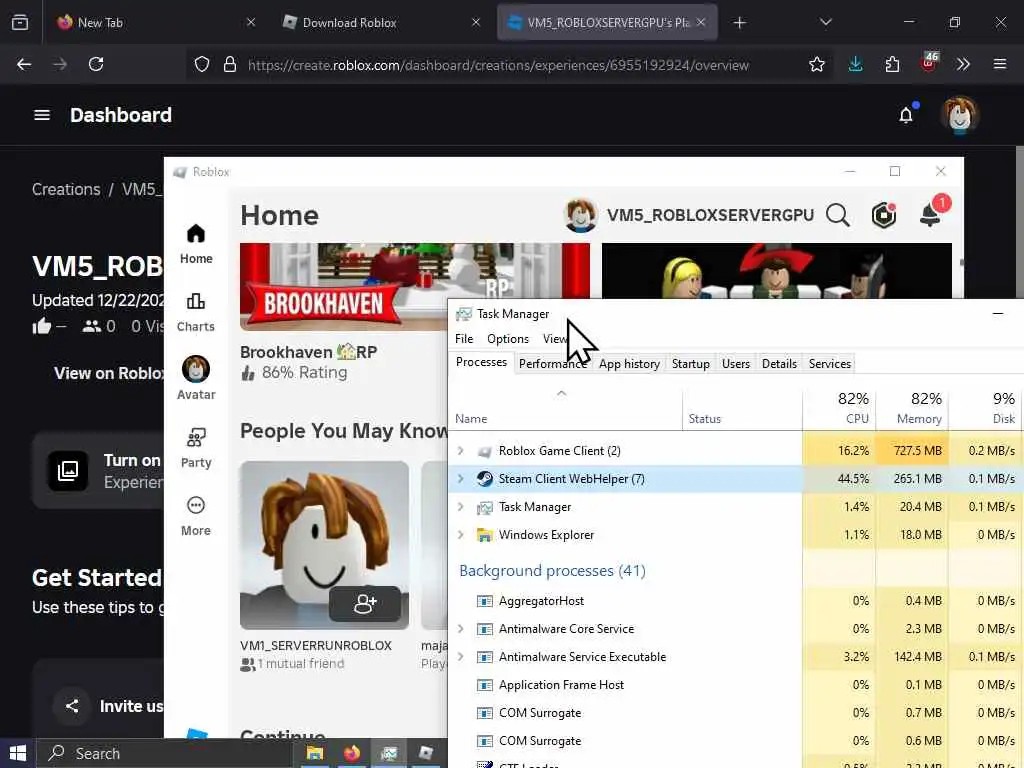
Task: Click the sort arrow above Name column
Action: coord(561,393)
